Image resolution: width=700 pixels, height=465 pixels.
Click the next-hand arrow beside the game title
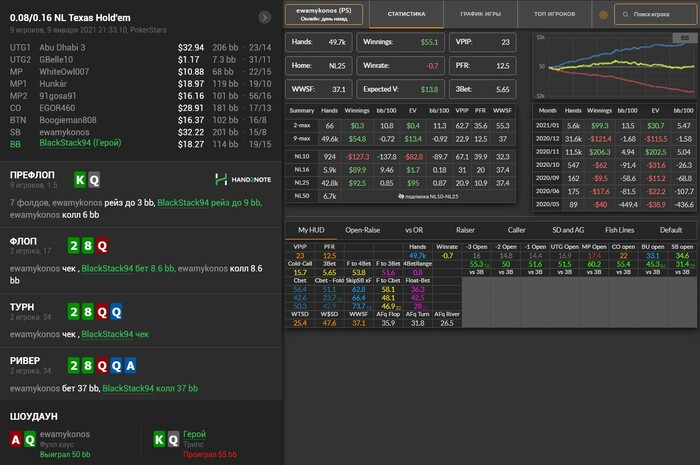(x=265, y=17)
